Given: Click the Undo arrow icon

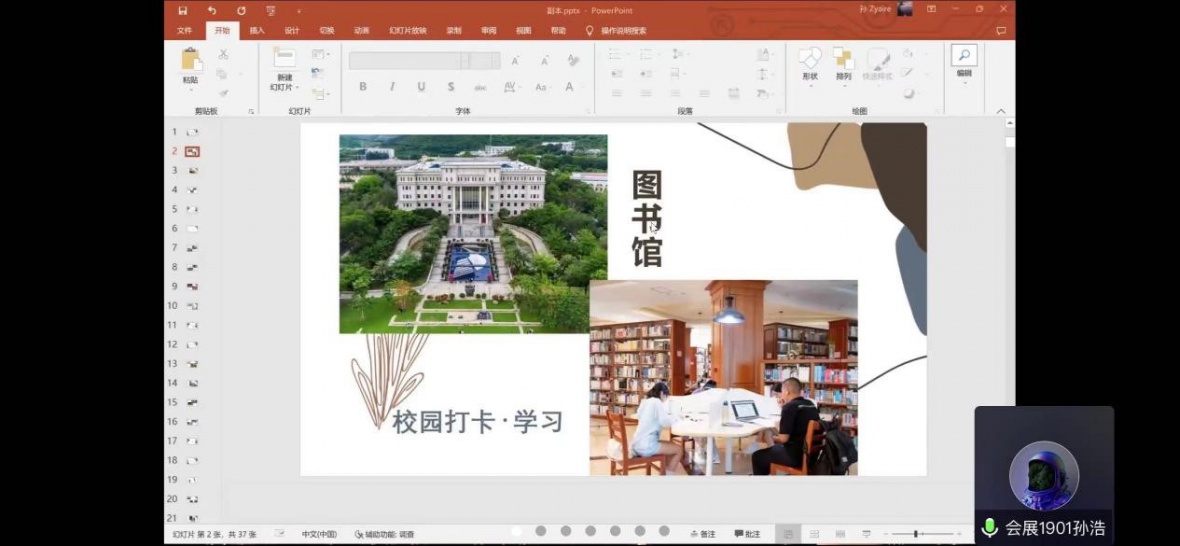Looking at the screenshot, I should (x=211, y=10).
